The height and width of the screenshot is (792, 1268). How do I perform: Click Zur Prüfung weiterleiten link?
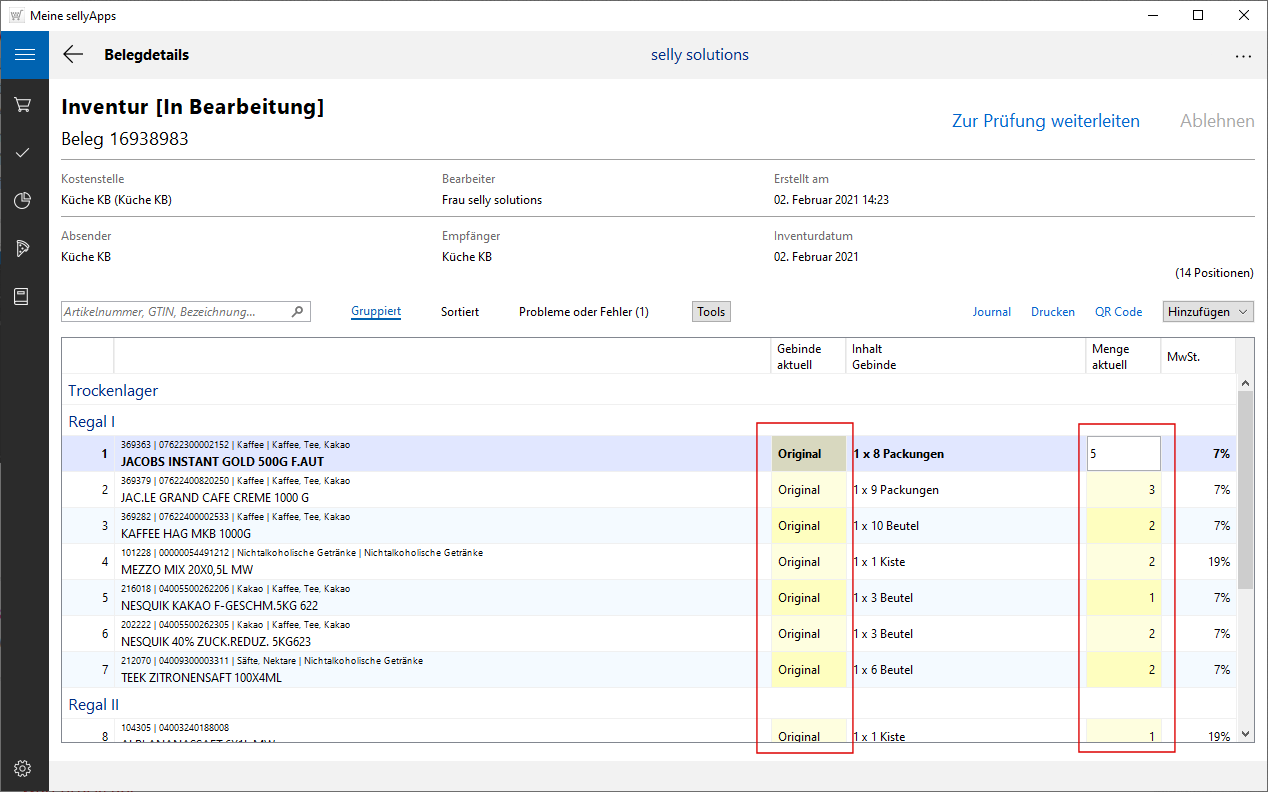(x=1045, y=121)
